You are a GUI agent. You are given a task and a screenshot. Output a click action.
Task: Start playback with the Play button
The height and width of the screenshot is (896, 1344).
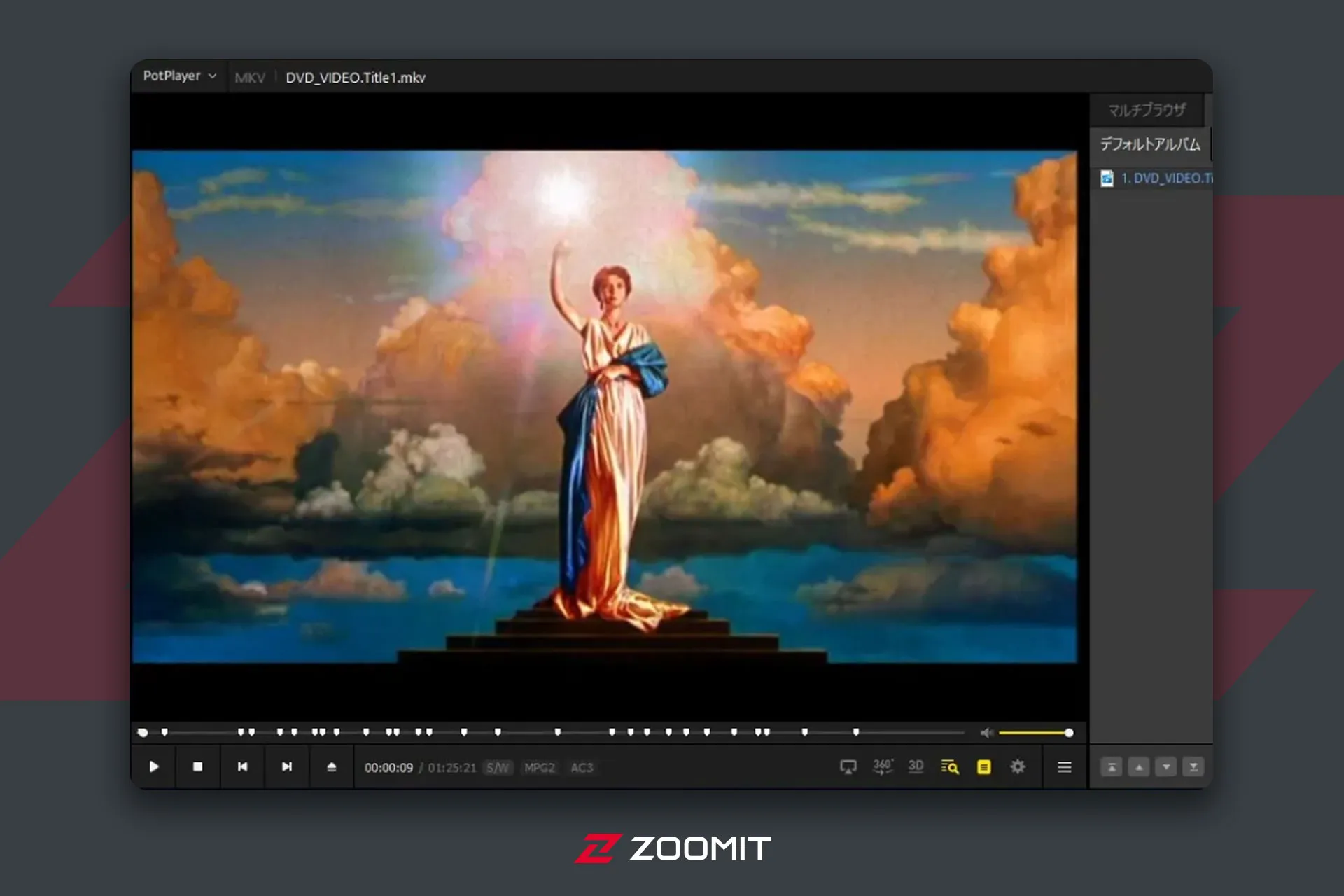point(153,766)
